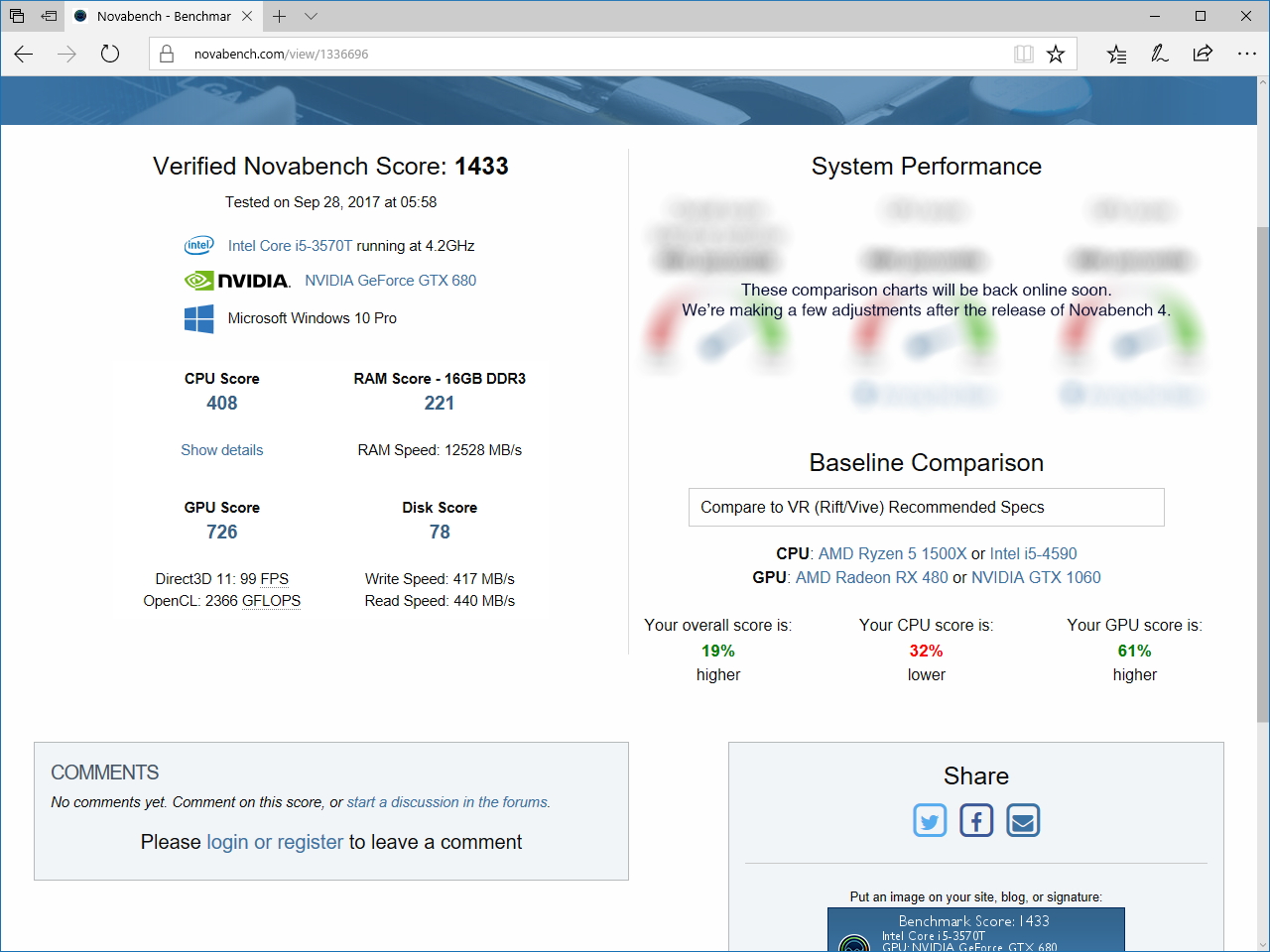The image size is (1270, 952).
Task: Open the Intel i5-4590 link
Action: (x=1033, y=553)
